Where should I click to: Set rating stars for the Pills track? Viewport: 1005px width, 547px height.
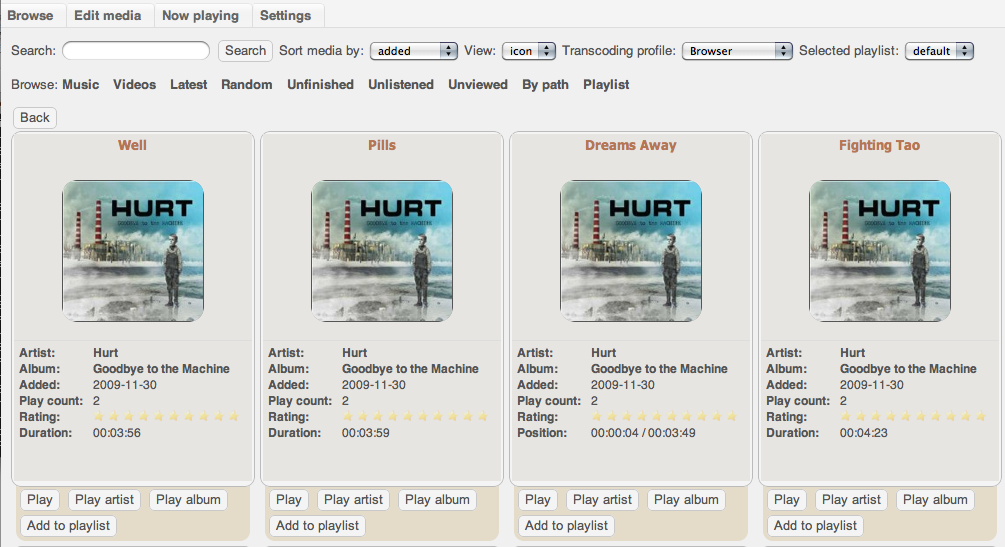(x=416, y=417)
